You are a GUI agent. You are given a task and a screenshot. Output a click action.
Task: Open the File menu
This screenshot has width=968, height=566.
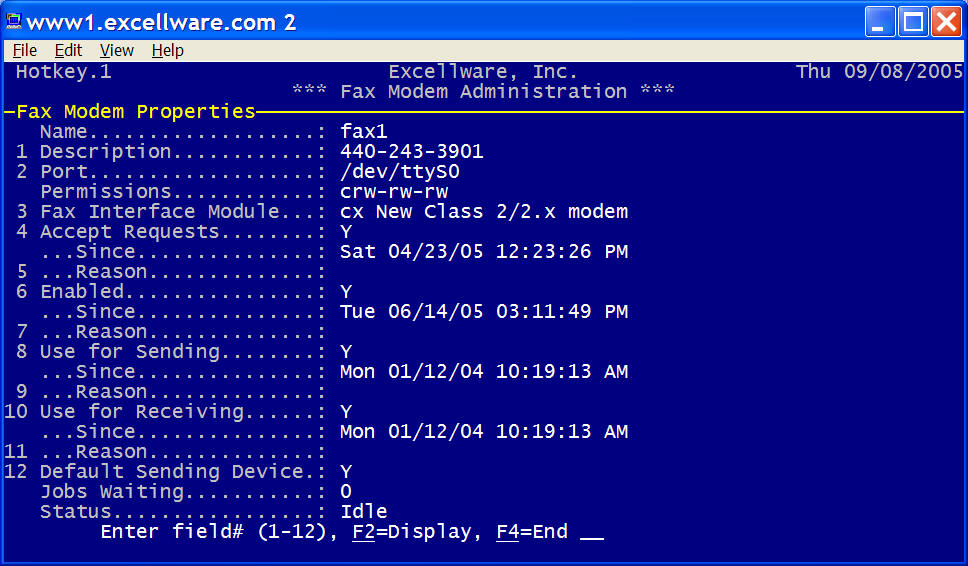click(x=25, y=51)
